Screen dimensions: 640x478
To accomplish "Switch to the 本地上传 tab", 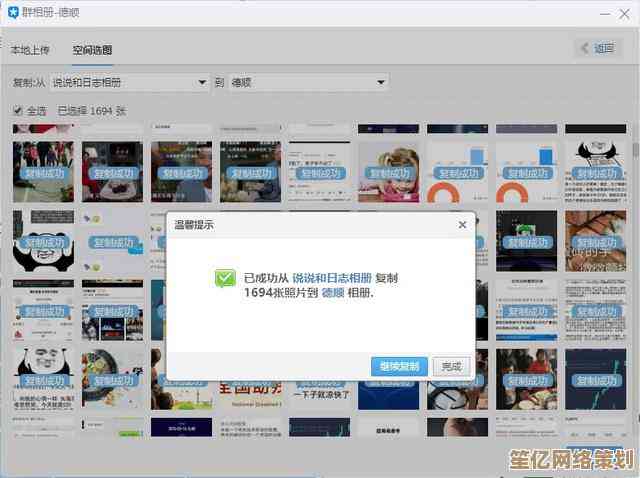I will click(32, 49).
